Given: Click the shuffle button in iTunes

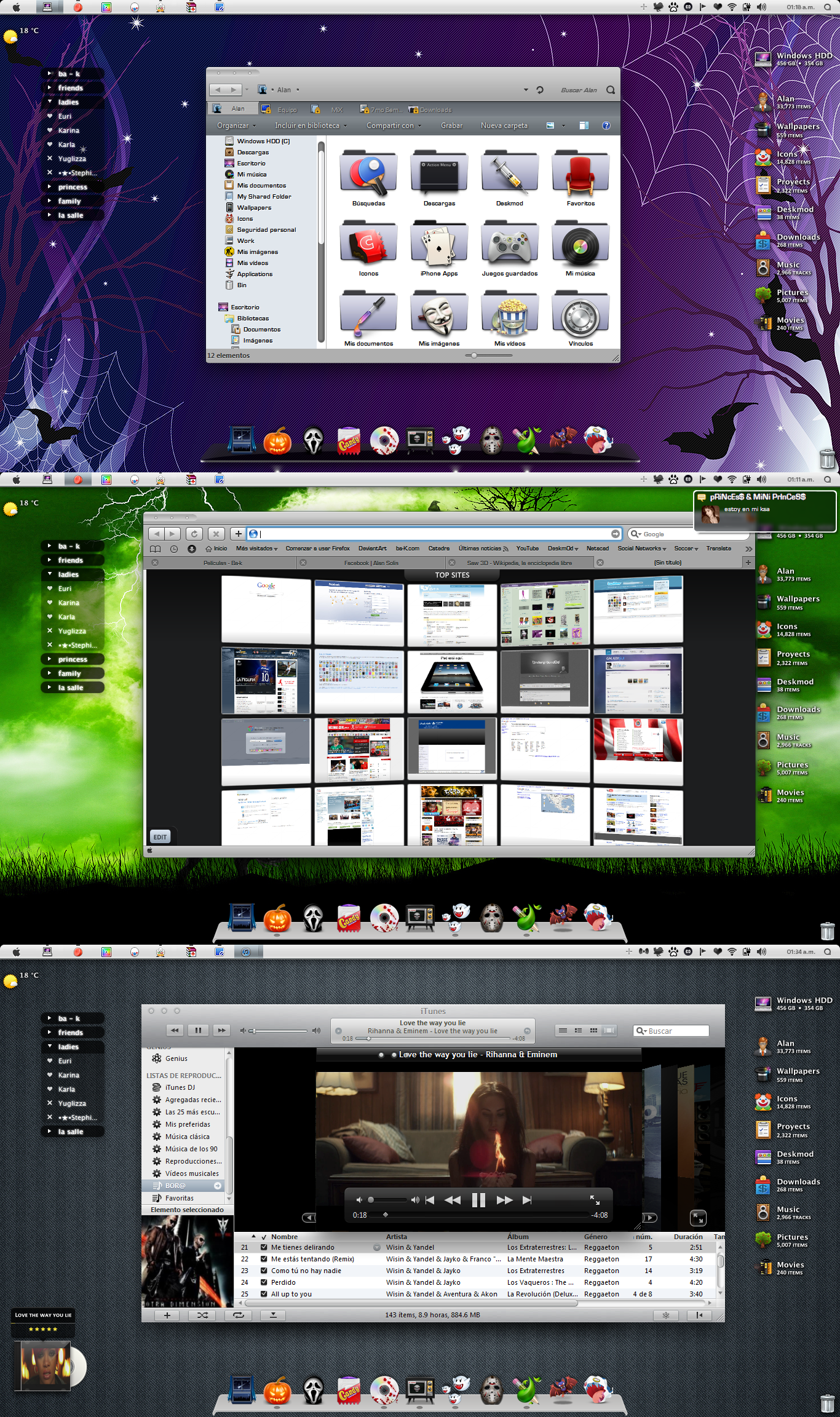Looking at the screenshot, I should coord(202,1316).
